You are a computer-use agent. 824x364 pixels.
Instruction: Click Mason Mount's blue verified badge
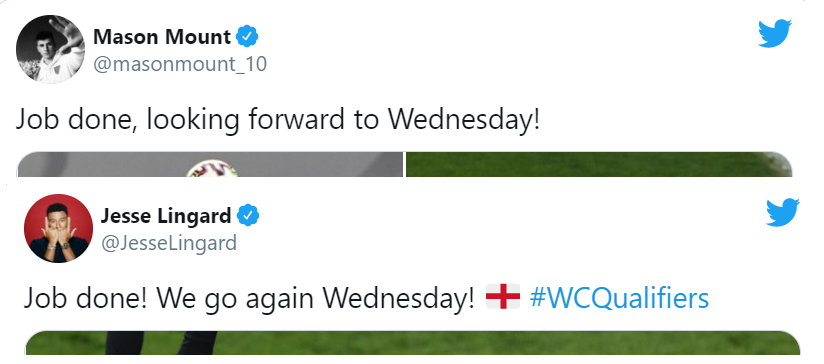246,37
